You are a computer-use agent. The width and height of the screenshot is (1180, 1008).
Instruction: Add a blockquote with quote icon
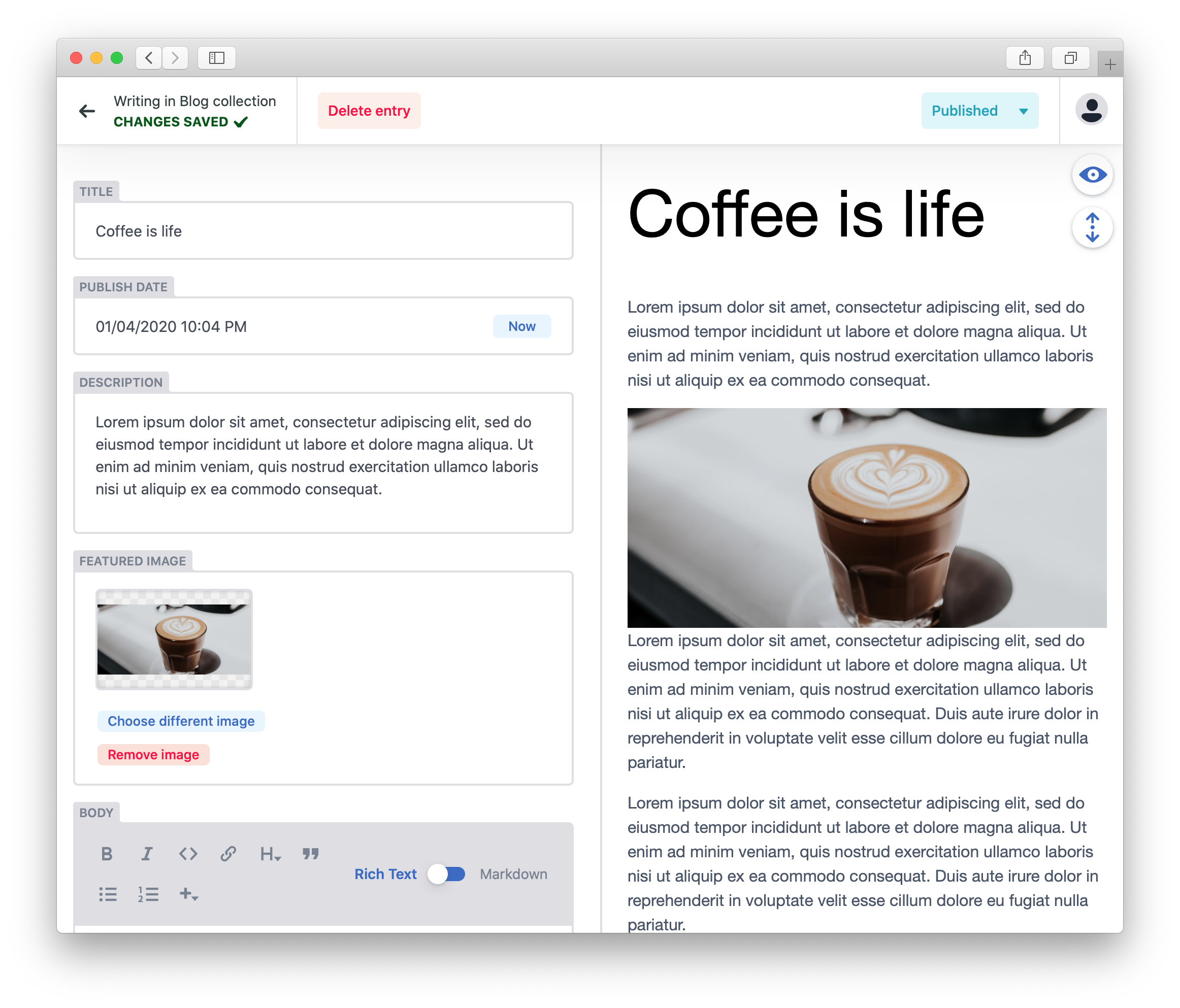pyautogui.click(x=310, y=853)
